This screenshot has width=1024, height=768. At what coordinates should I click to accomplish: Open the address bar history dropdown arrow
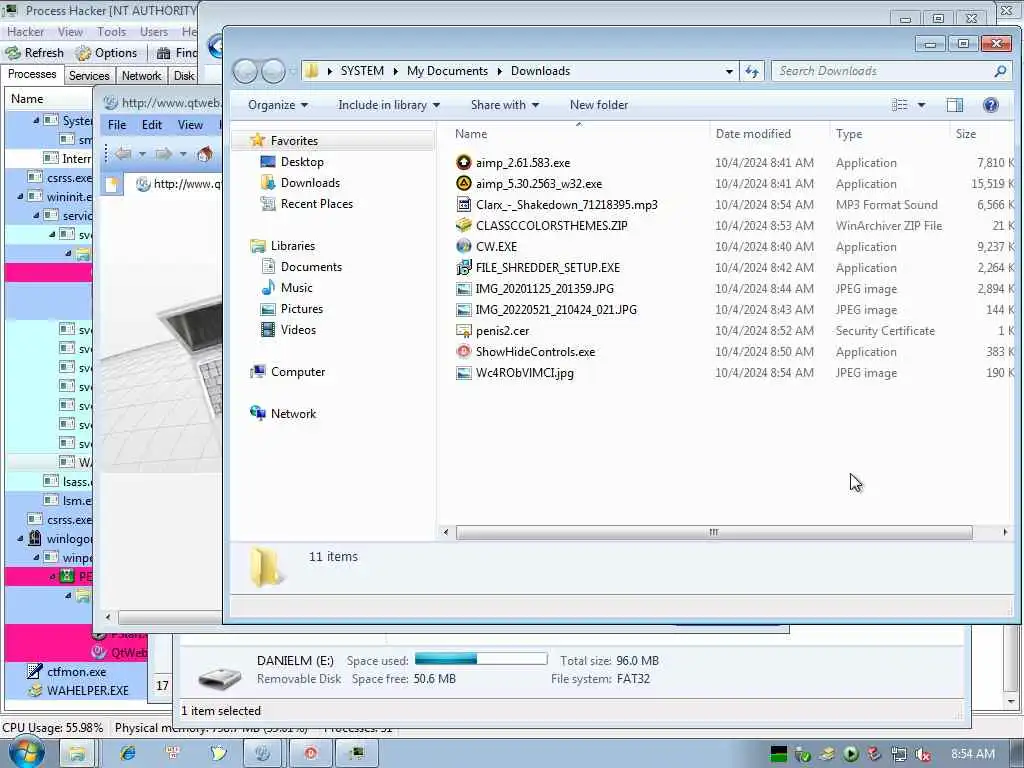[729, 71]
